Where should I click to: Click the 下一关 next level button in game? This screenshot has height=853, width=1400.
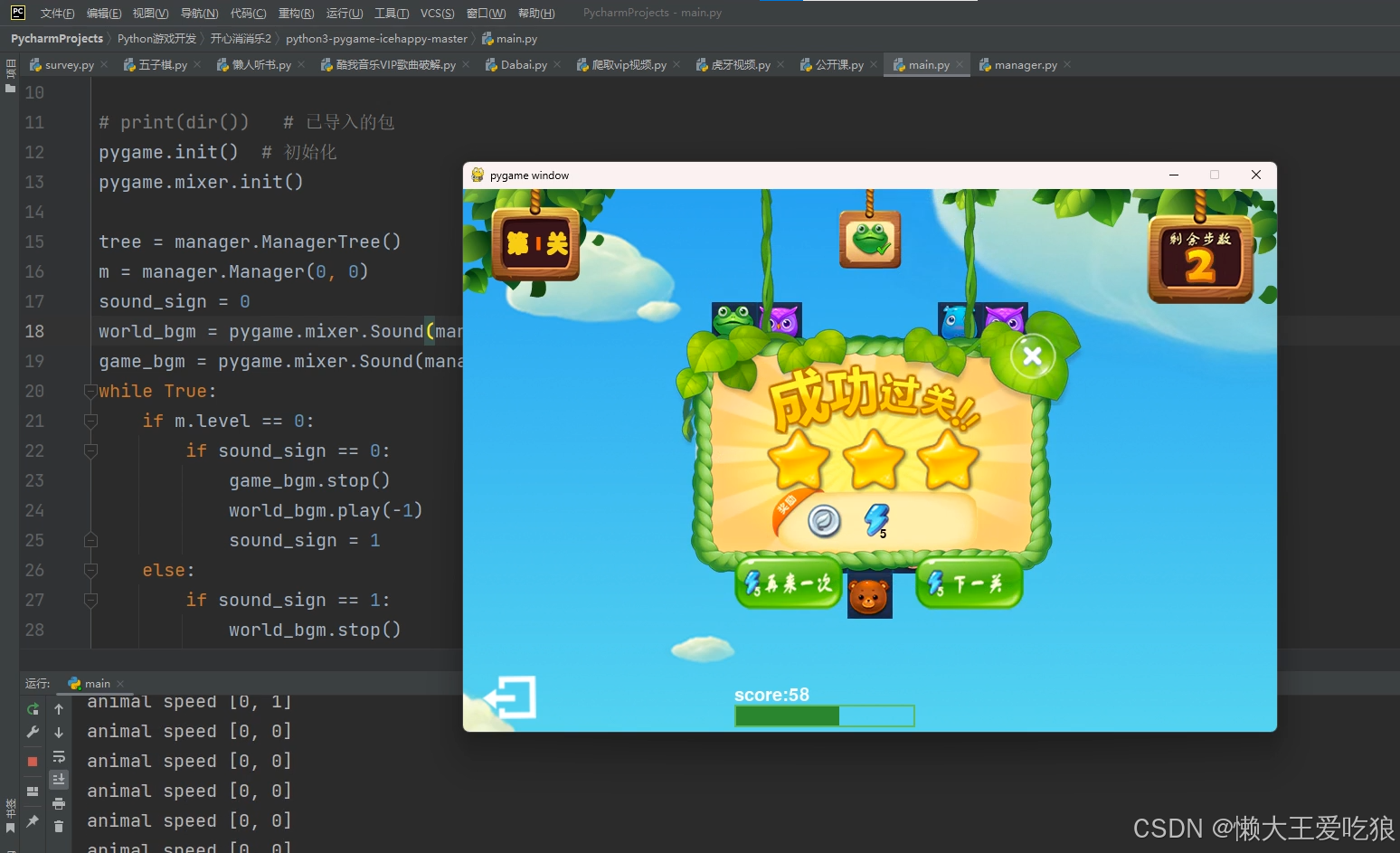coord(969,583)
